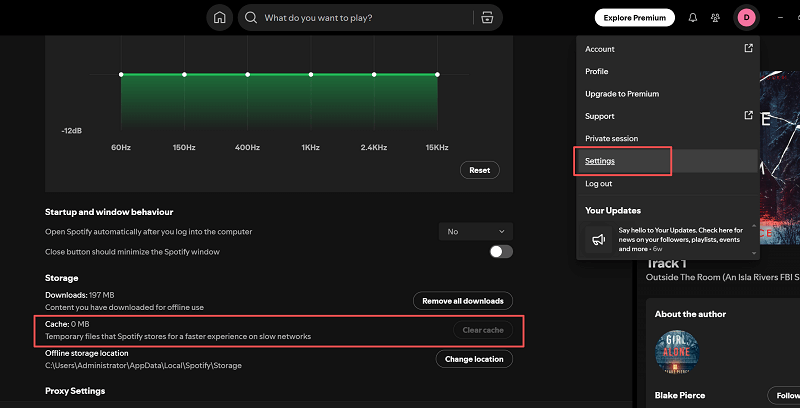Click the Startup and window behaviour heading
Image resolution: width=800 pixels, height=408 pixels.
(x=109, y=212)
